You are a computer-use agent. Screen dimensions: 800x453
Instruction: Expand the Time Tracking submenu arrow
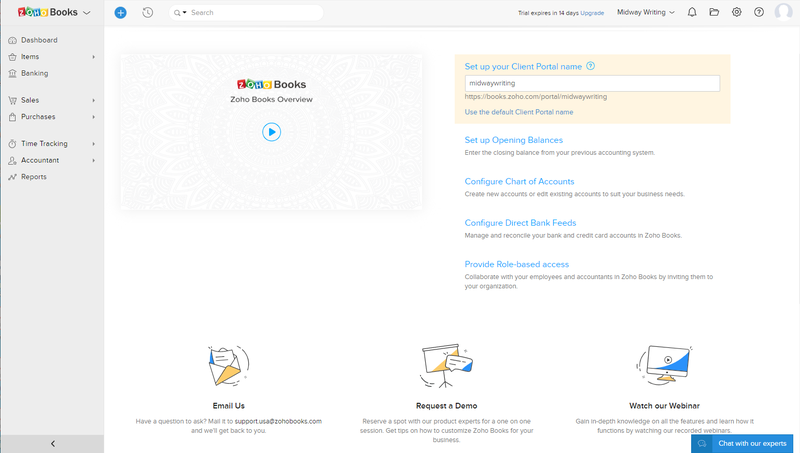click(x=94, y=144)
